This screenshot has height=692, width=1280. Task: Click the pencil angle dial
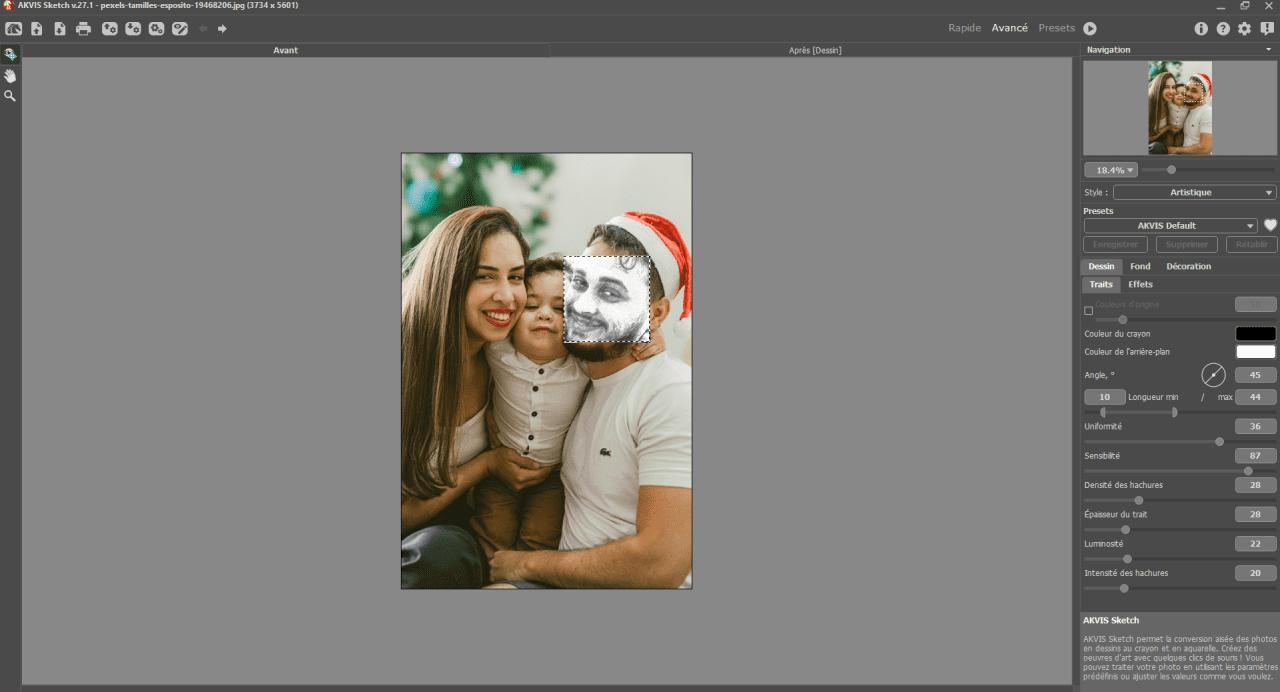pos(1213,375)
